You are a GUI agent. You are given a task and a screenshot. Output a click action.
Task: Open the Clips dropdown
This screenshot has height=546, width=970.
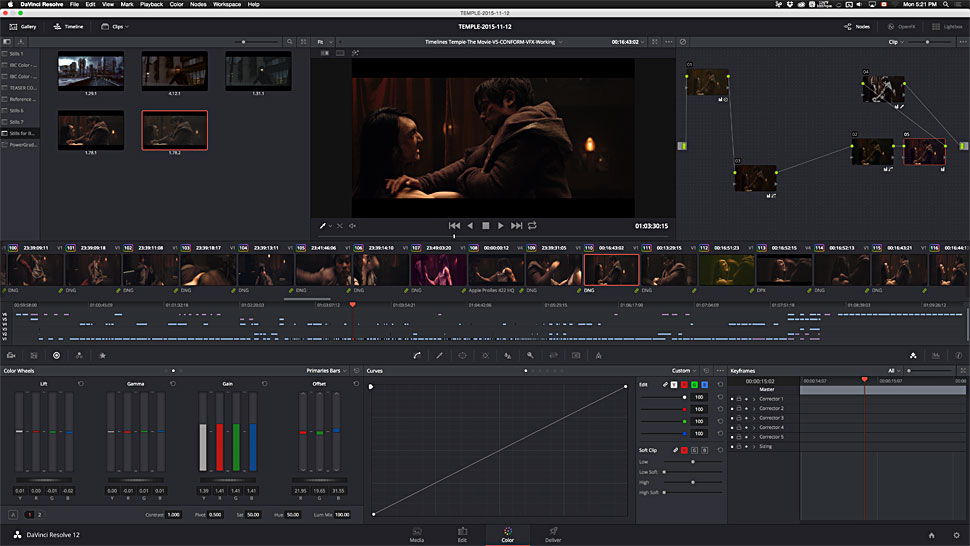click(115, 27)
